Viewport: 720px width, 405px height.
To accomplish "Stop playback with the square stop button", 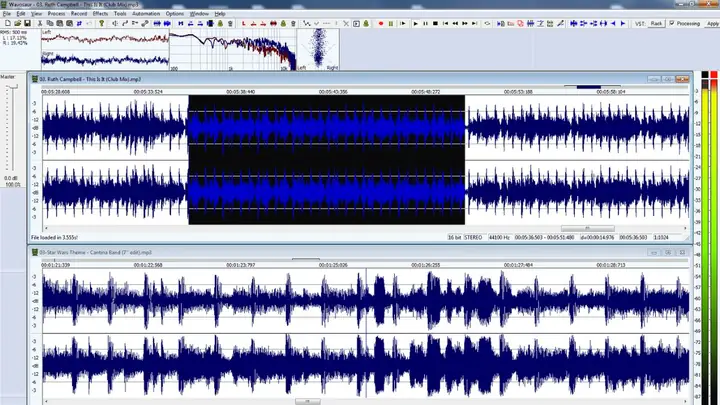I will click(x=435, y=23).
